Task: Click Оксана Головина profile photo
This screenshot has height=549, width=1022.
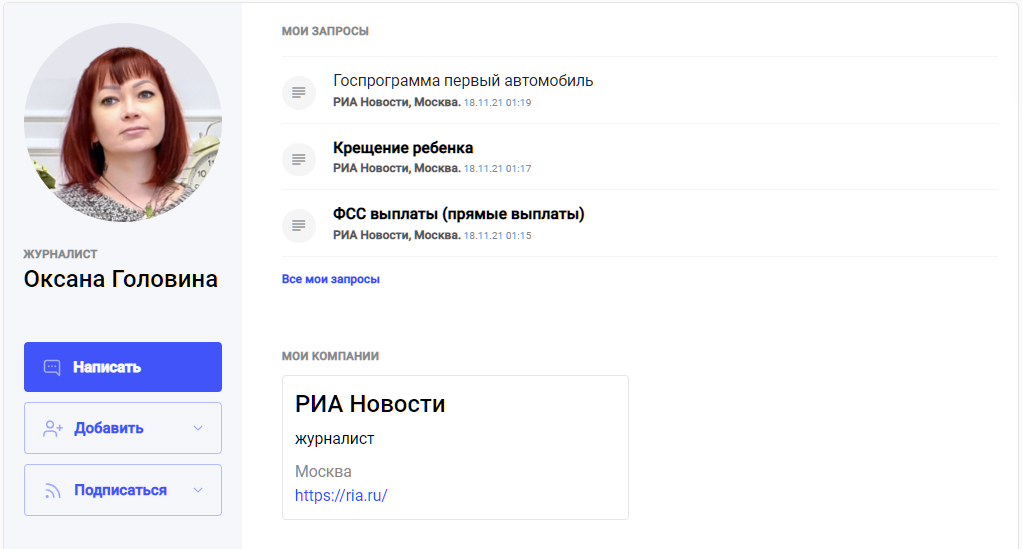Action: (123, 122)
